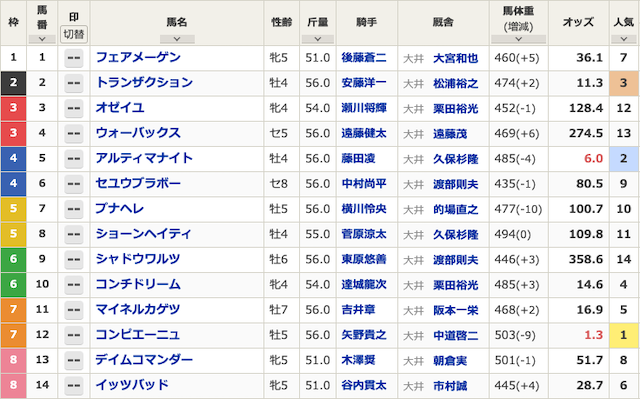Screen dimensions: 640x399
Task: Click odds 1.3 for コンビエーニュ
Action: 593,335
